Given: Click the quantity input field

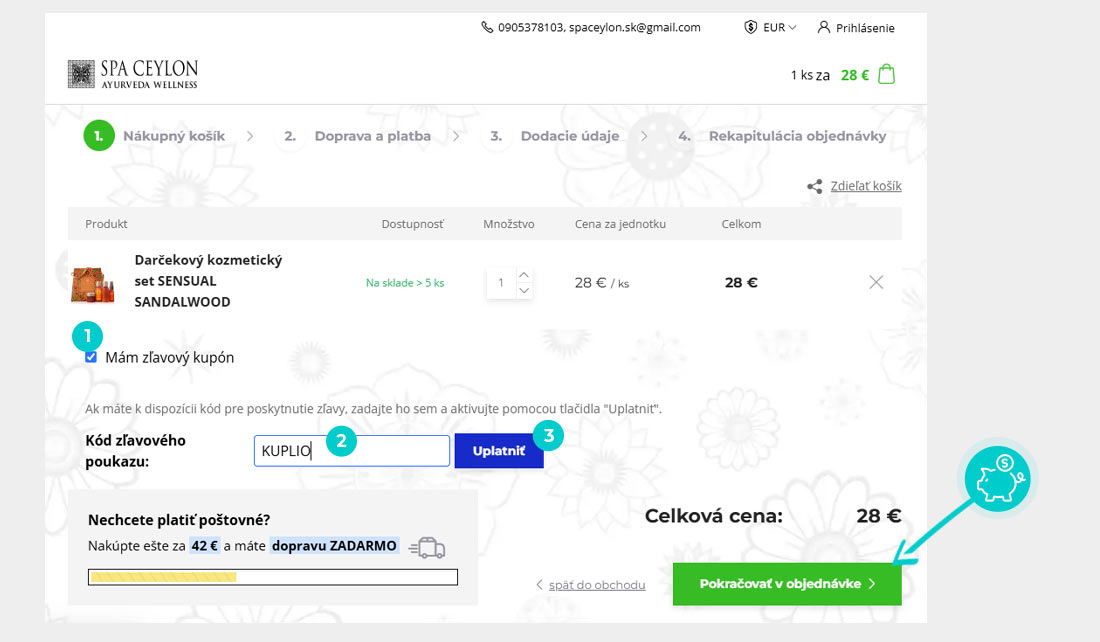Looking at the screenshot, I should (501, 283).
